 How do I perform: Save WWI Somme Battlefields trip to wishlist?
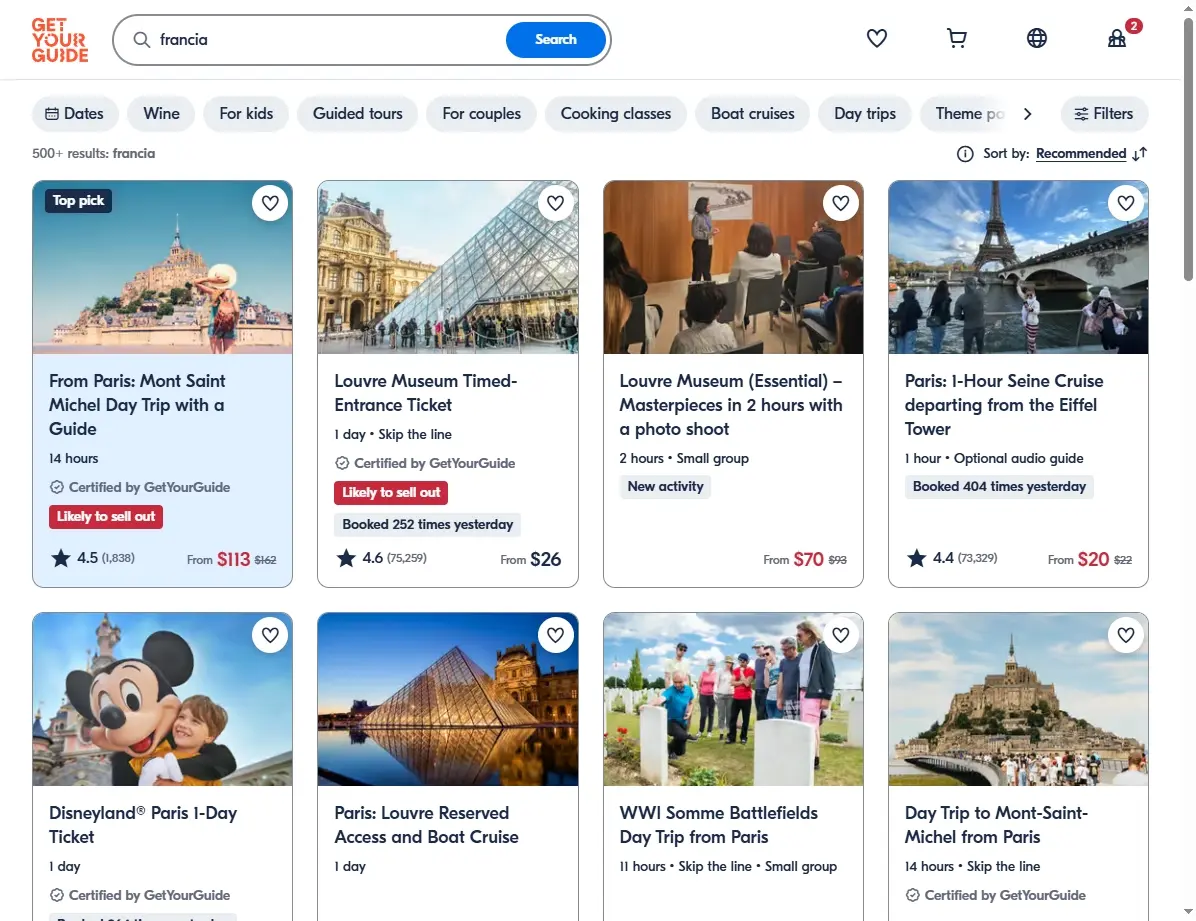(x=841, y=635)
